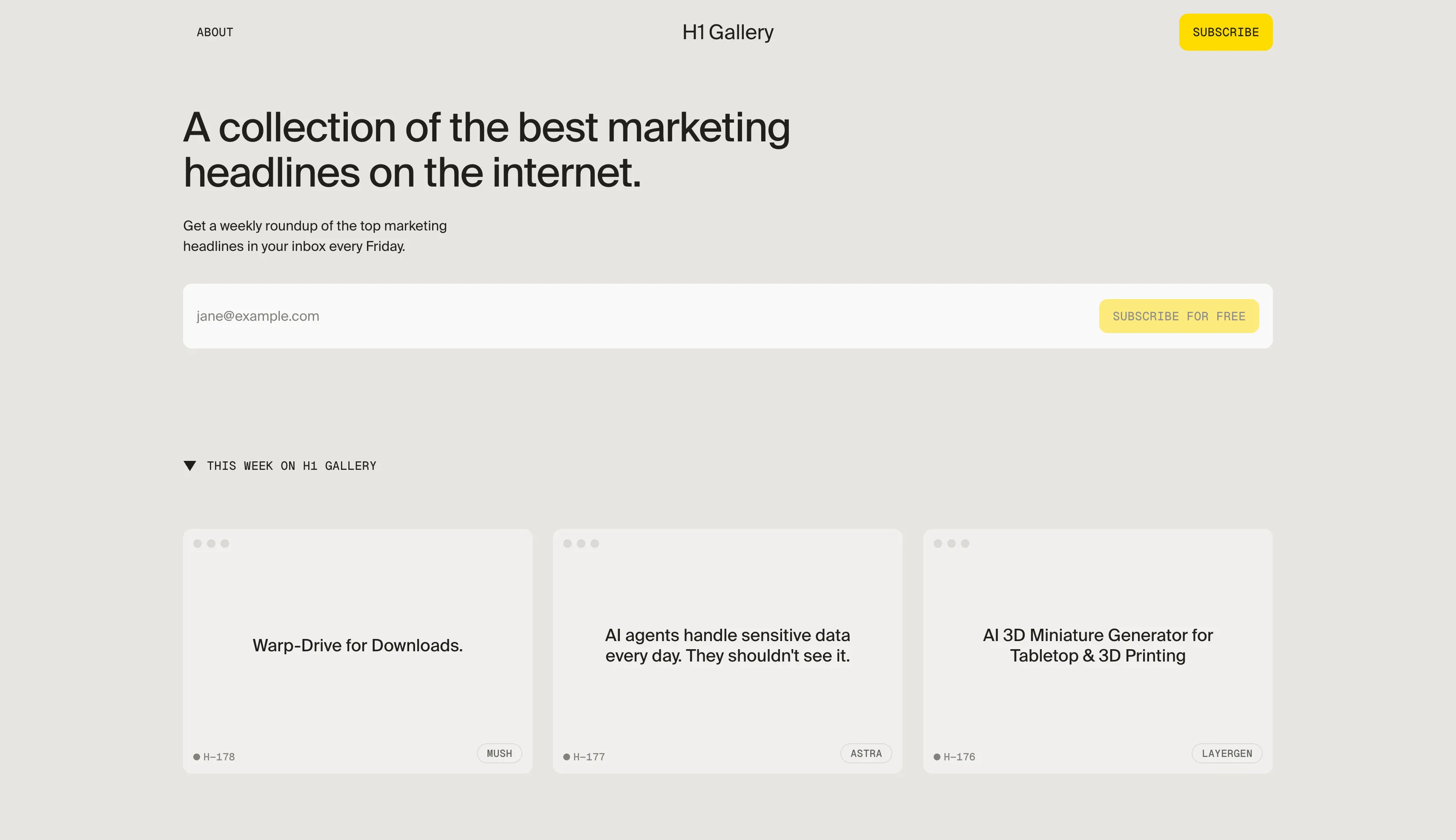1456x840 pixels.
Task: Select the LAYERGEN brand tag
Action: tap(1226, 754)
